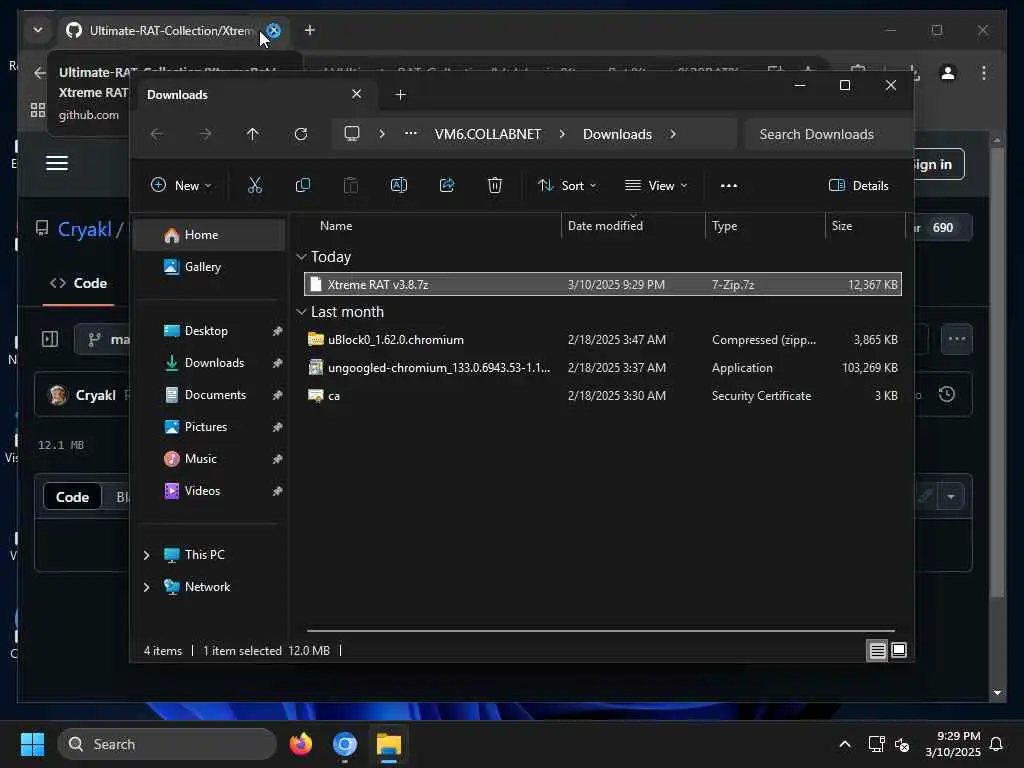Click the Delete trash icon in toolbar

click(x=495, y=185)
